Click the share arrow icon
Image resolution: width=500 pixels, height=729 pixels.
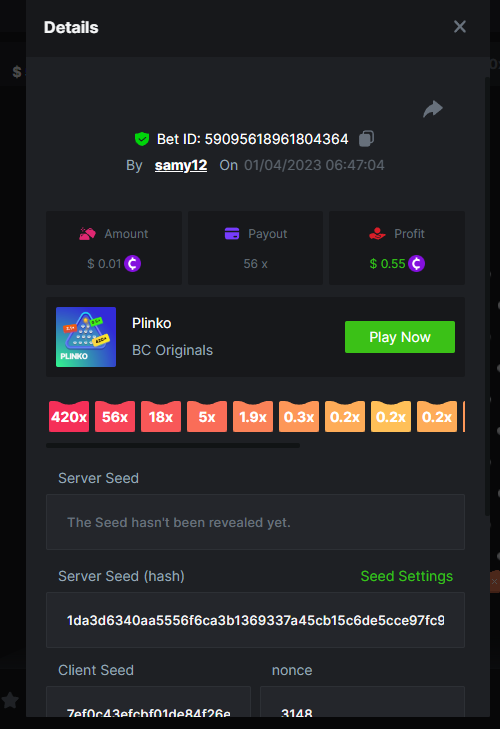[x=433, y=109]
